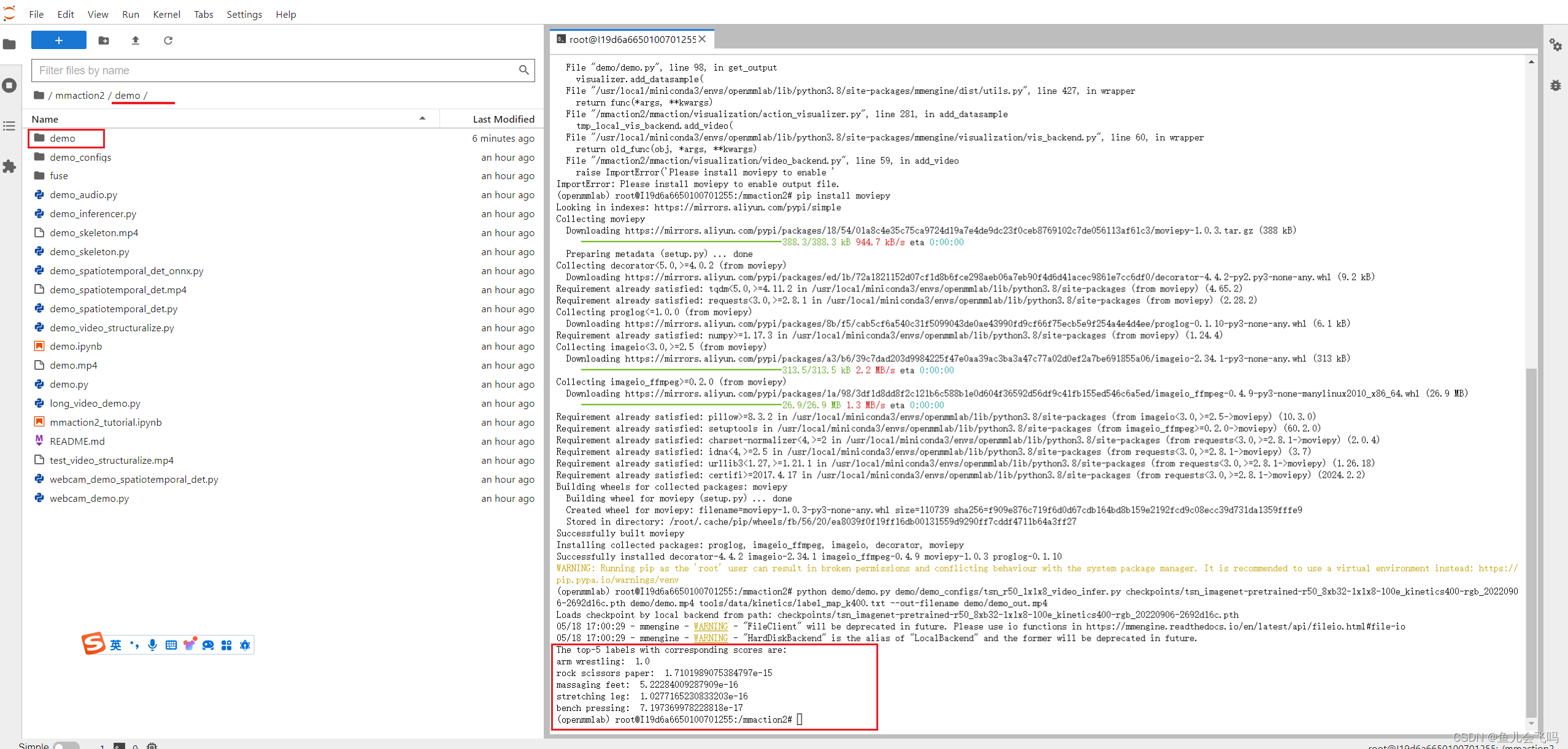Screen dimensions: 1568x749
Task: Open the Settings menu
Action: (244, 14)
